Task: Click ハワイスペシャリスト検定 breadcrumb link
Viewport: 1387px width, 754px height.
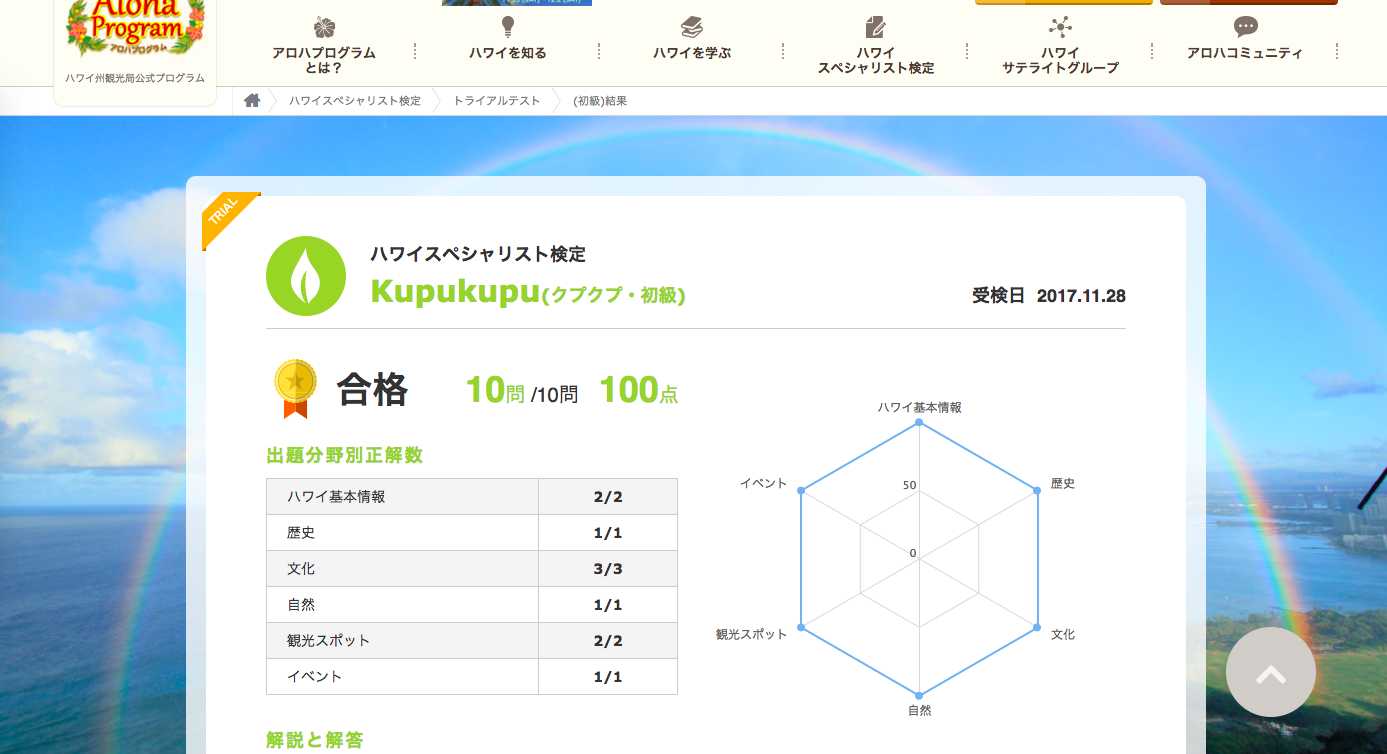Action: click(x=355, y=101)
